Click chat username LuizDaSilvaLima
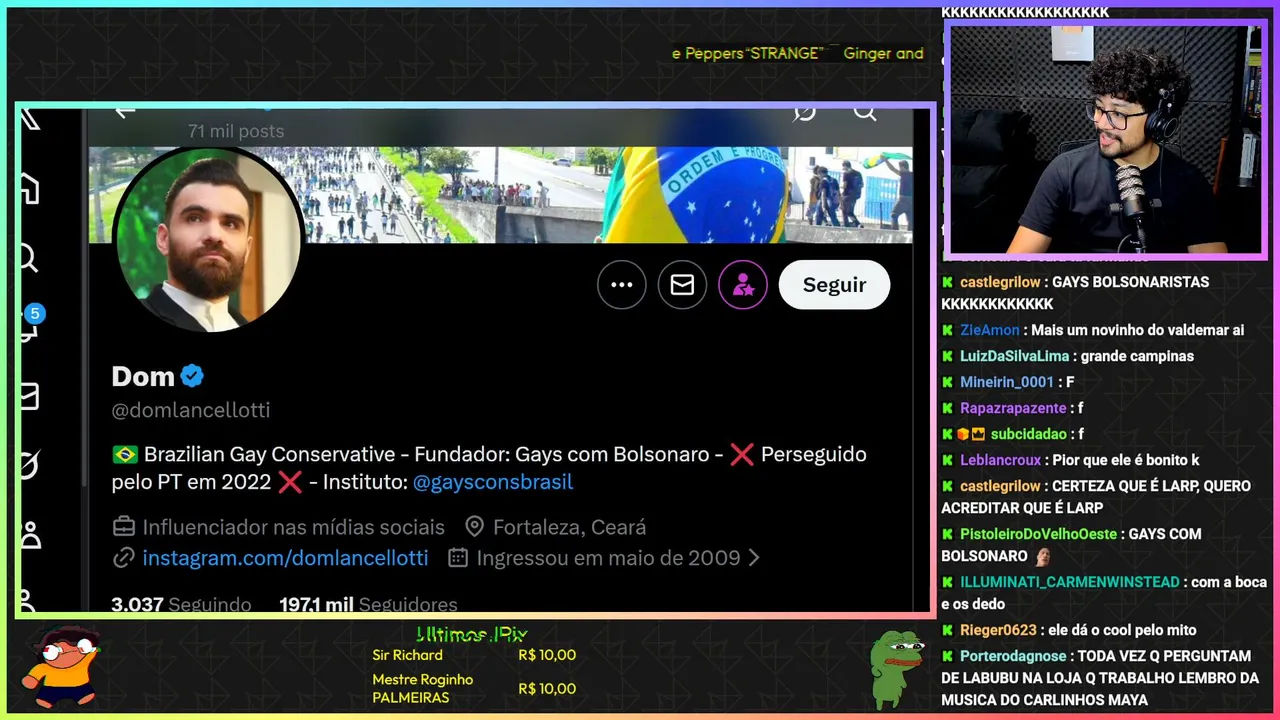This screenshot has height=720, width=1280. 1014,356
